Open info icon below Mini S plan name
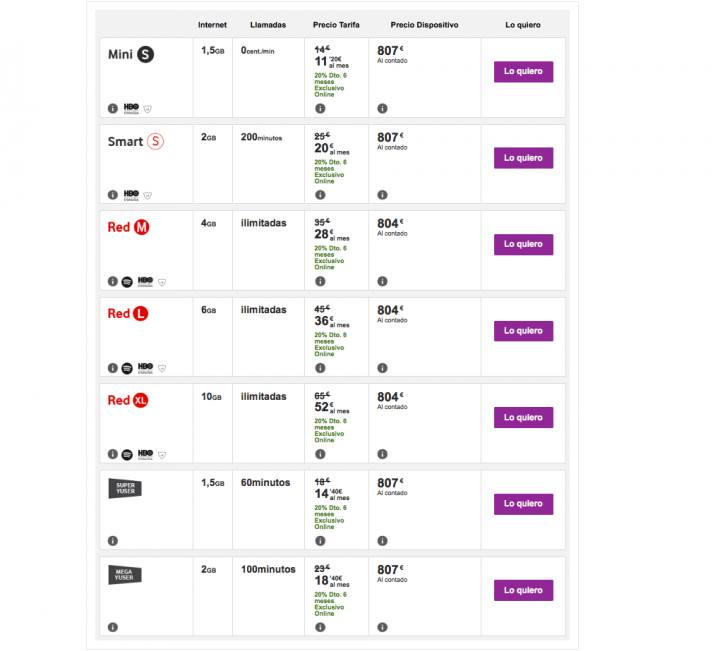Image resolution: width=720 pixels, height=651 pixels. (112, 108)
